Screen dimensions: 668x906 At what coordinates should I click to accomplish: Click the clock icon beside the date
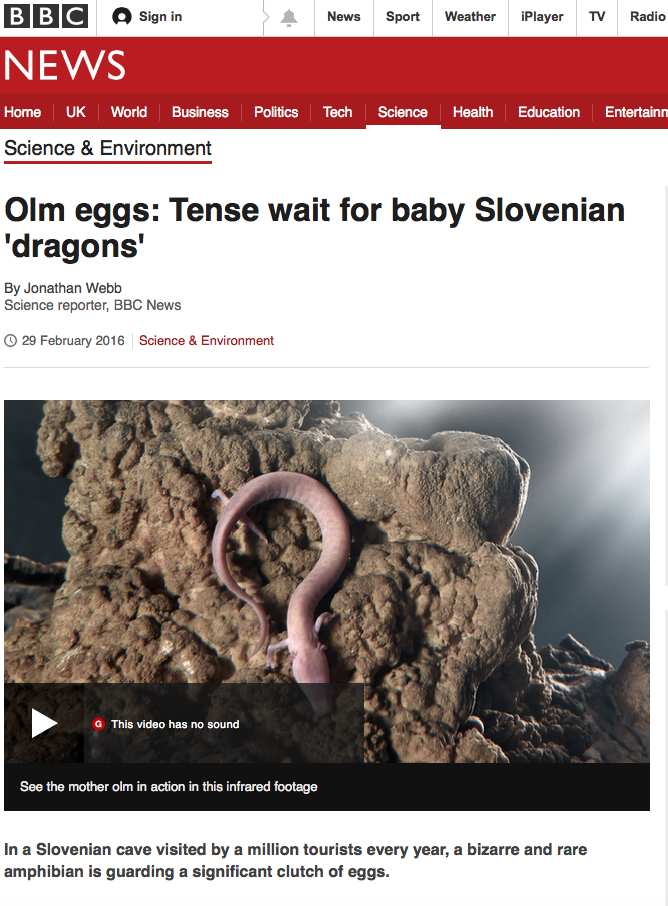click(x=10, y=340)
